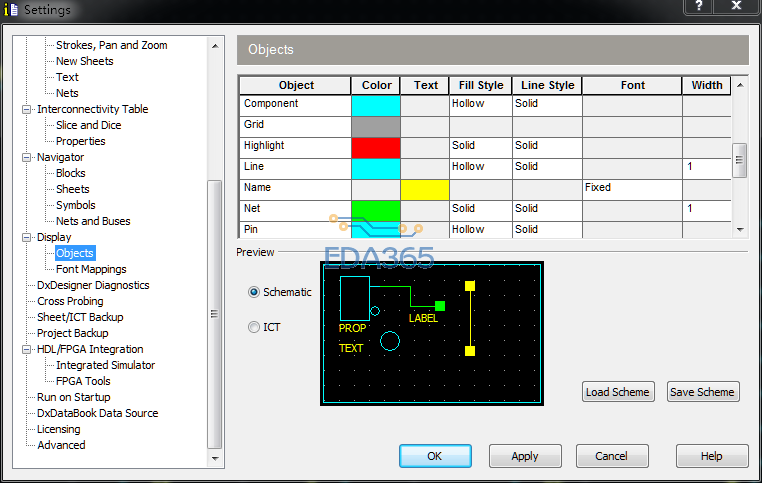Pick the red Highlight color swatch
This screenshot has height=483, width=762.
pyautogui.click(x=376, y=146)
